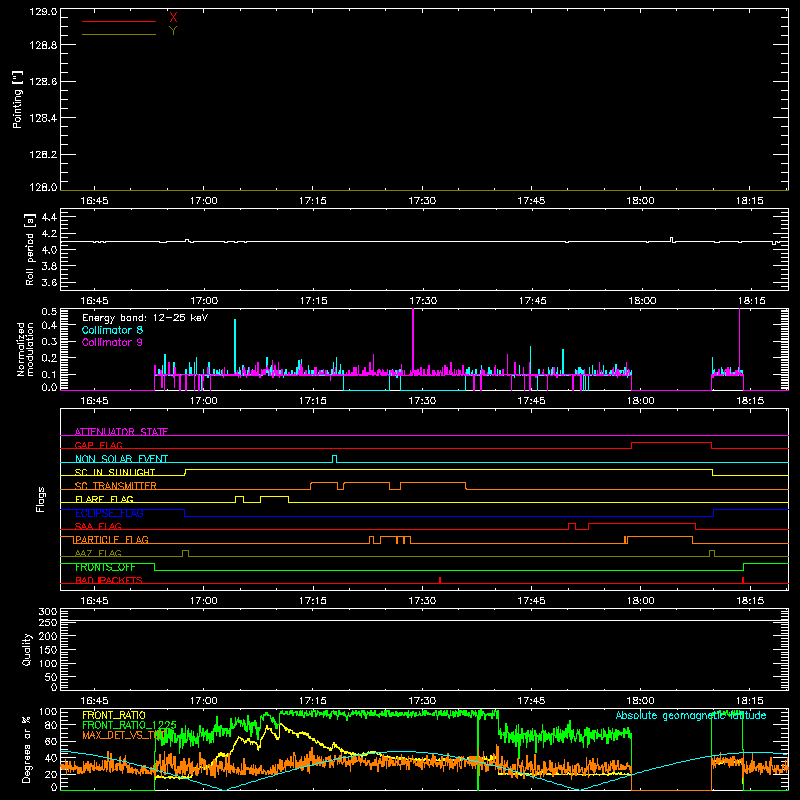The height and width of the screenshot is (800, 800).
Task: Click the tall cyan Collimator 8 spike near 17:04
Action: coord(235,345)
